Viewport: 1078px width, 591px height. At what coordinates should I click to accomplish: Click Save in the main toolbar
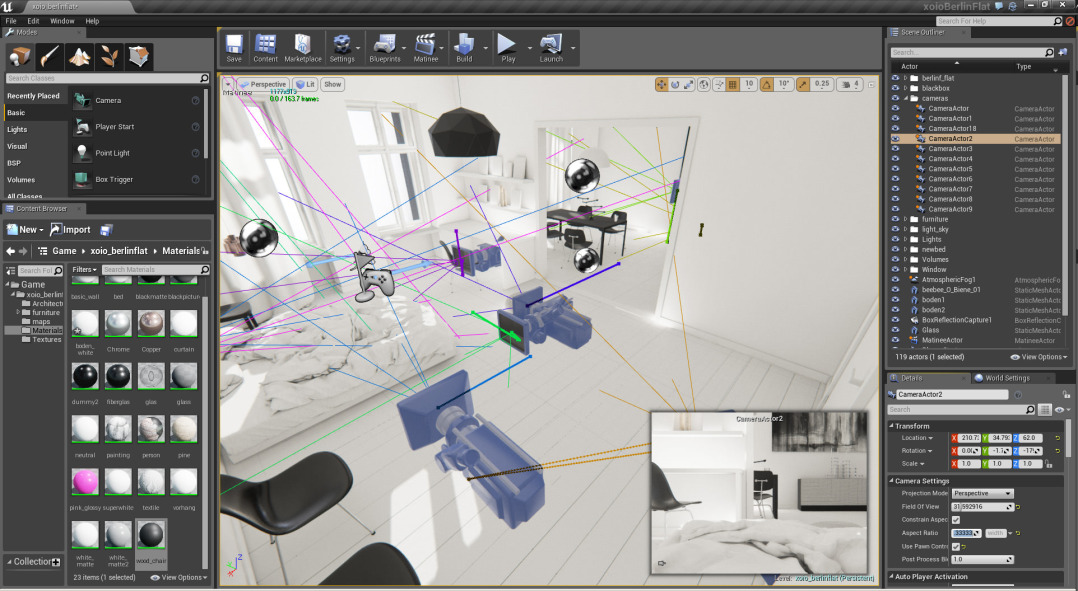pyautogui.click(x=233, y=47)
